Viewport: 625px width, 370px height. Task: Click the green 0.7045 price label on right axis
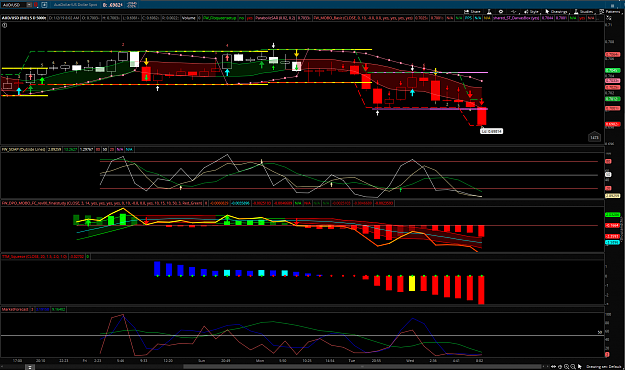(x=613, y=71)
